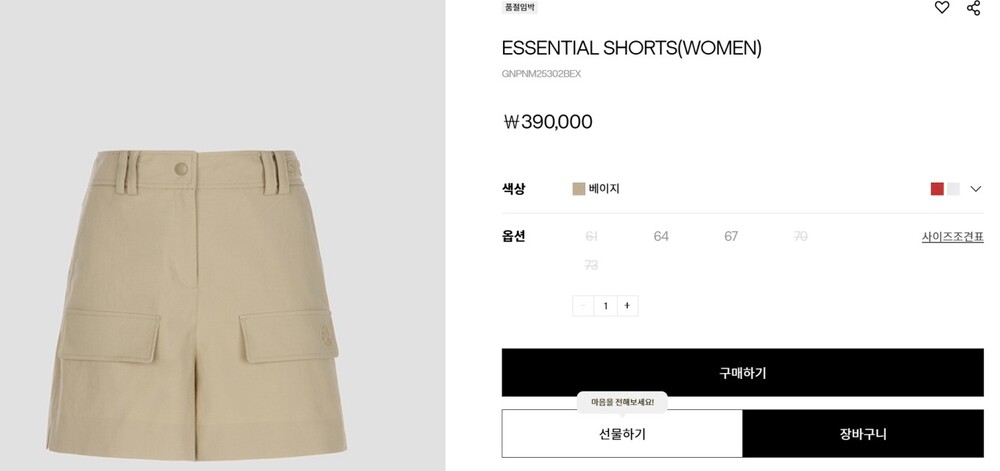Screen dimensions: 1000x471
Task: Click the 선물하기 gift button
Action: [x=622, y=433]
